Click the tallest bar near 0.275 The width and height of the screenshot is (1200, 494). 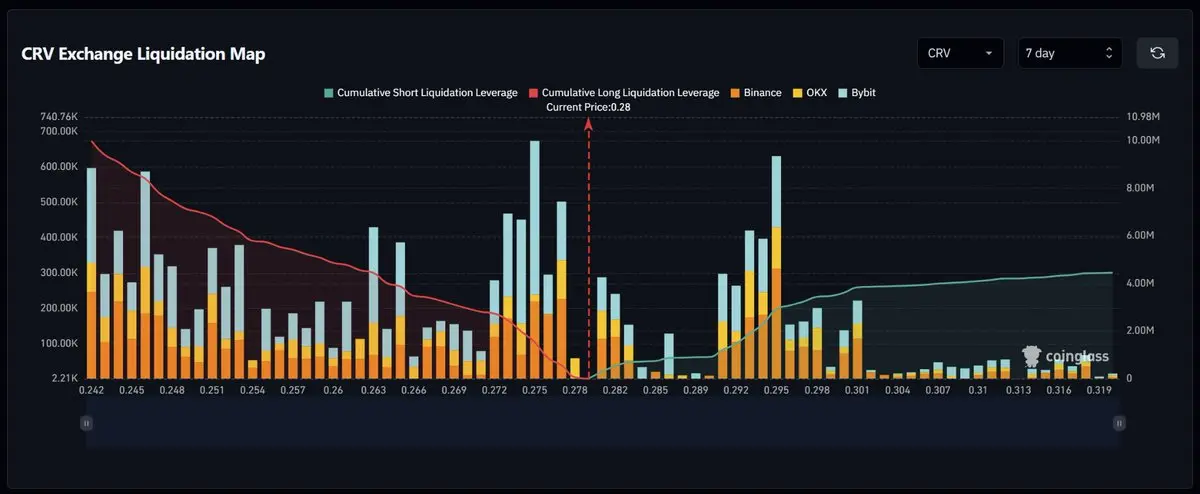pyautogui.click(x=535, y=259)
